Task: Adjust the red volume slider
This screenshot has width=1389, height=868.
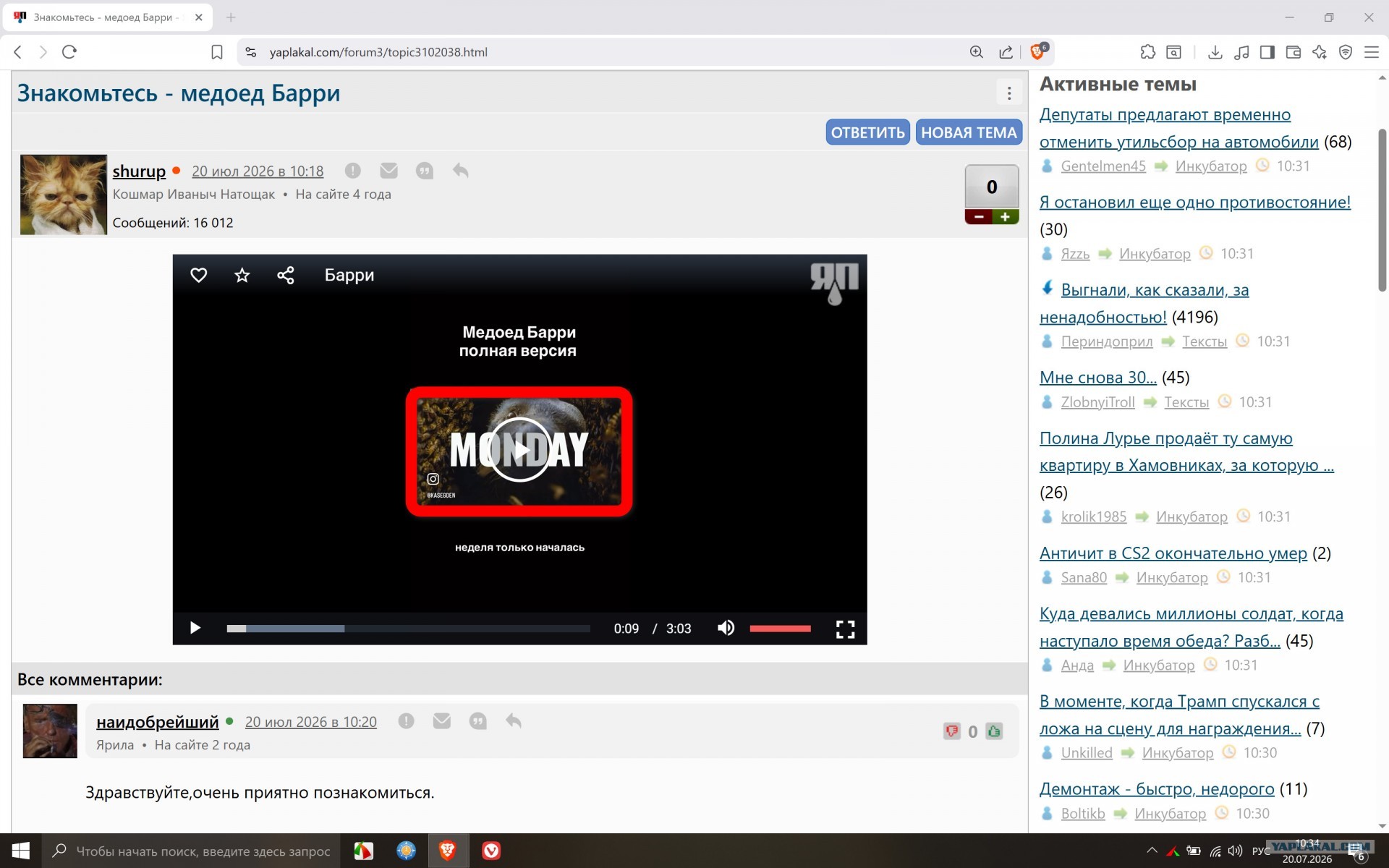Action: click(x=780, y=629)
